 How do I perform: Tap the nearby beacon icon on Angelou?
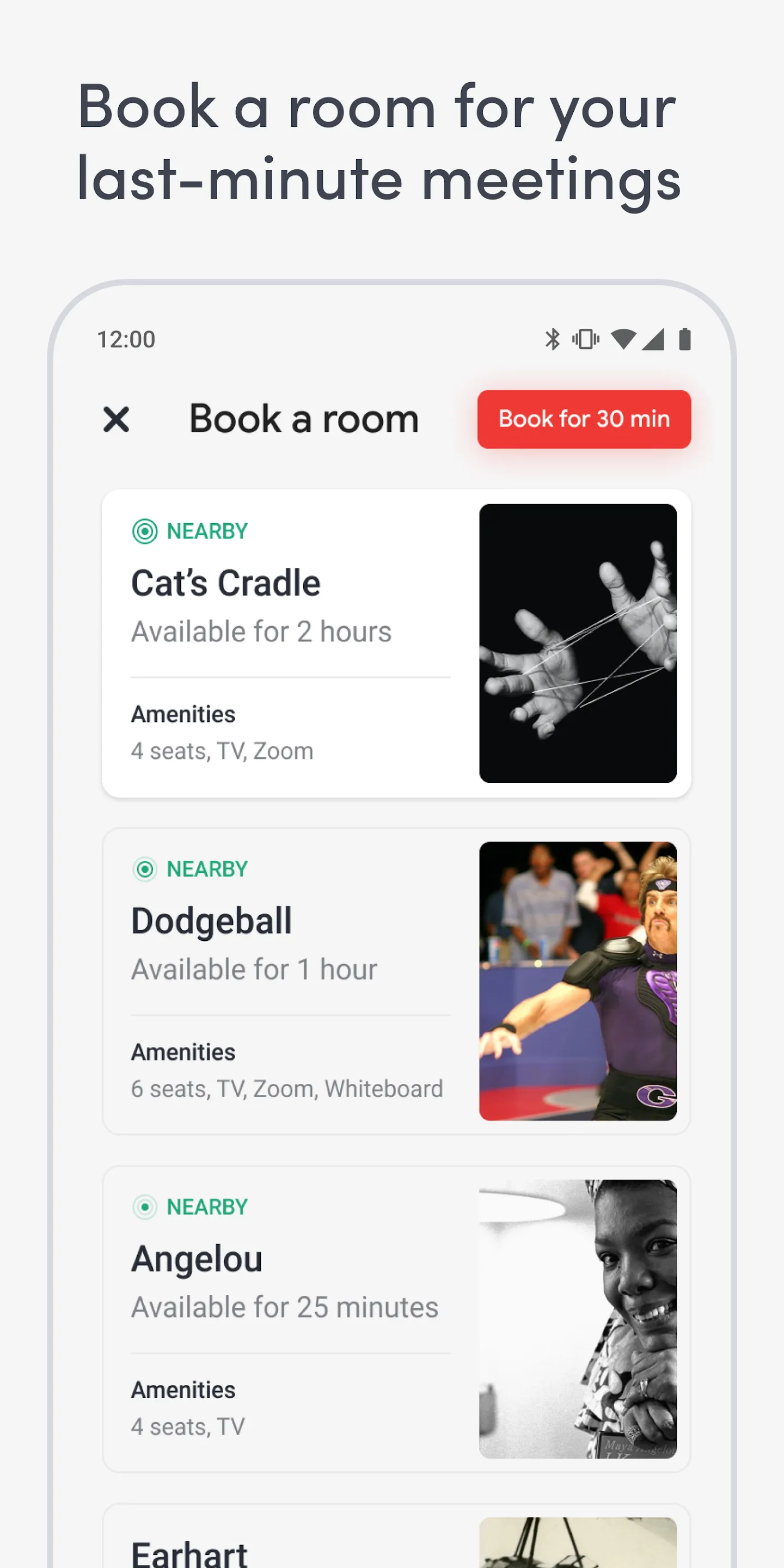click(x=145, y=1206)
